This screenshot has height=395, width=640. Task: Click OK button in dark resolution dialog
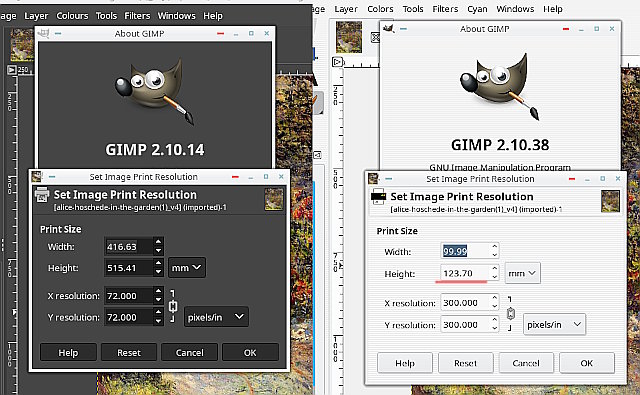coord(250,352)
